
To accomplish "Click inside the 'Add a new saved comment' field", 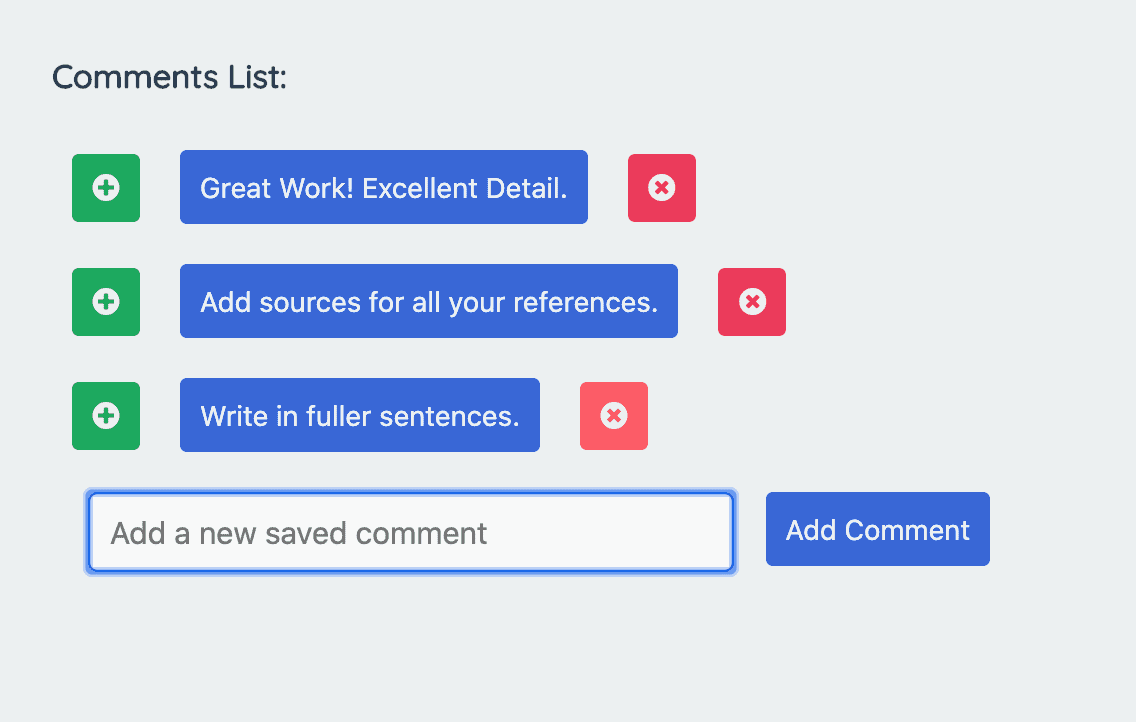I will [x=410, y=532].
